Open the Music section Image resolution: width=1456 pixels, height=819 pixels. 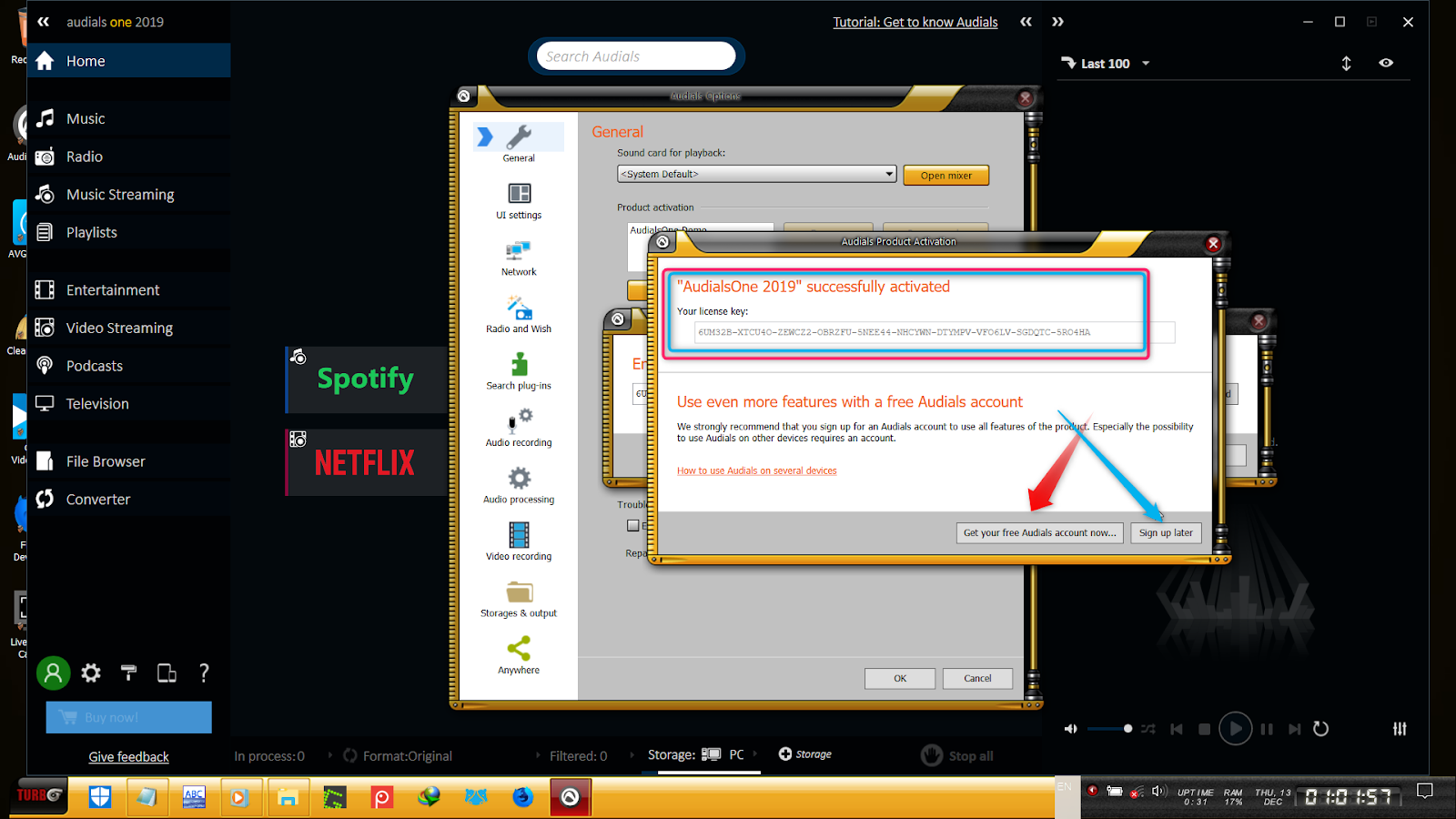pos(129,118)
